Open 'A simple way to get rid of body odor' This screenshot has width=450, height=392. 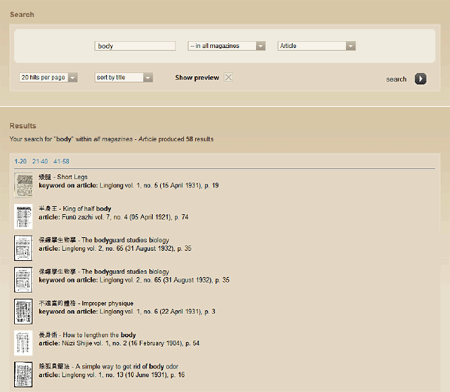(x=108, y=366)
